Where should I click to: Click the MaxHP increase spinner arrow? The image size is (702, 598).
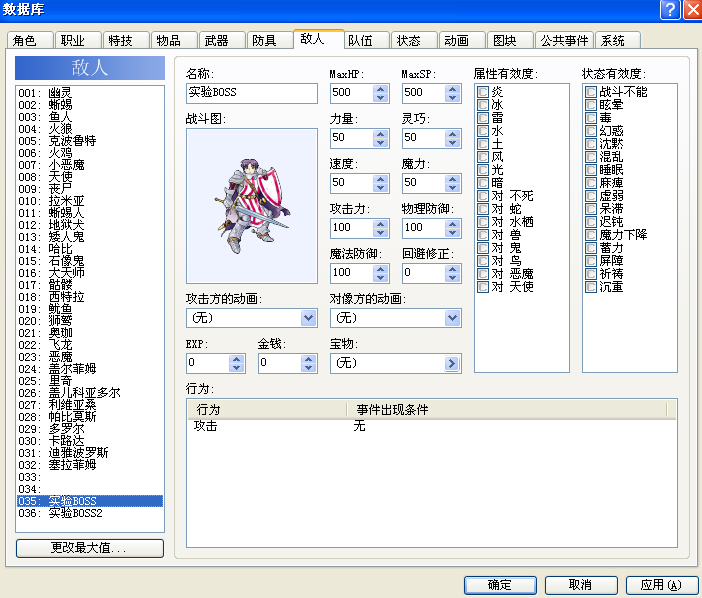click(x=381, y=89)
